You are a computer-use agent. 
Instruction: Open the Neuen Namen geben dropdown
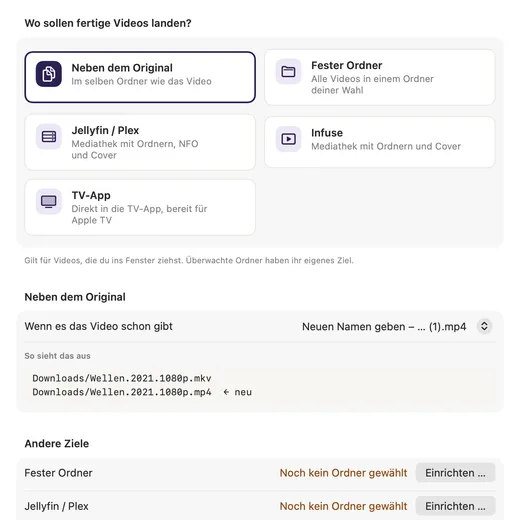[397, 326]
